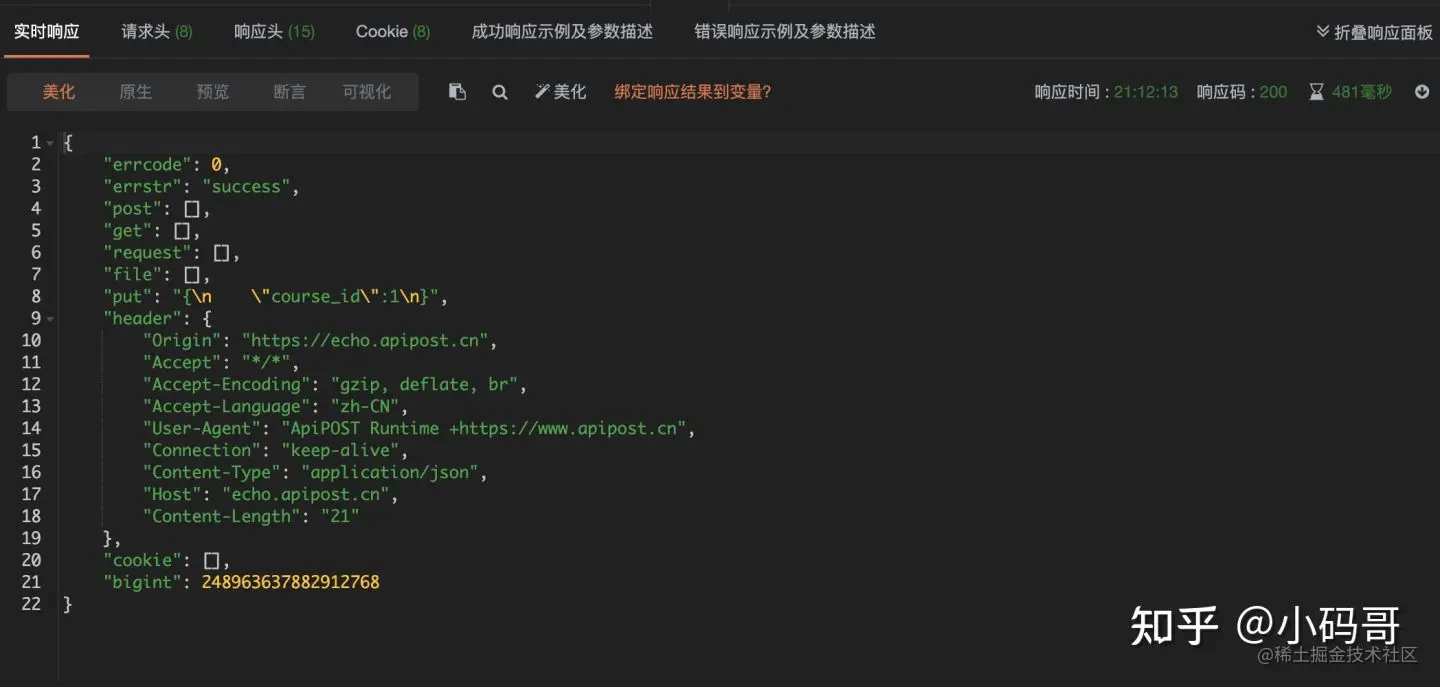Click the Content-Length value "21"

340,517
